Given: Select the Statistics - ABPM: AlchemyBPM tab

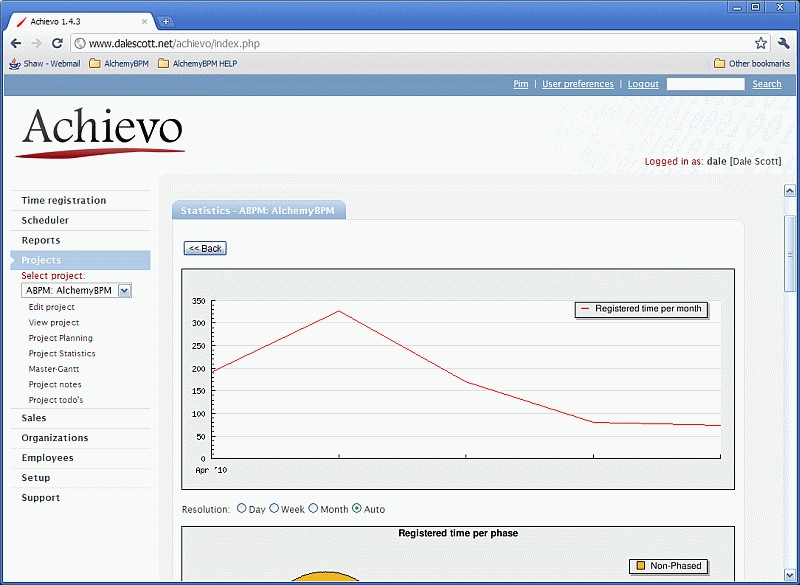Looking at the screenshot, I should [x=259, y=210].
